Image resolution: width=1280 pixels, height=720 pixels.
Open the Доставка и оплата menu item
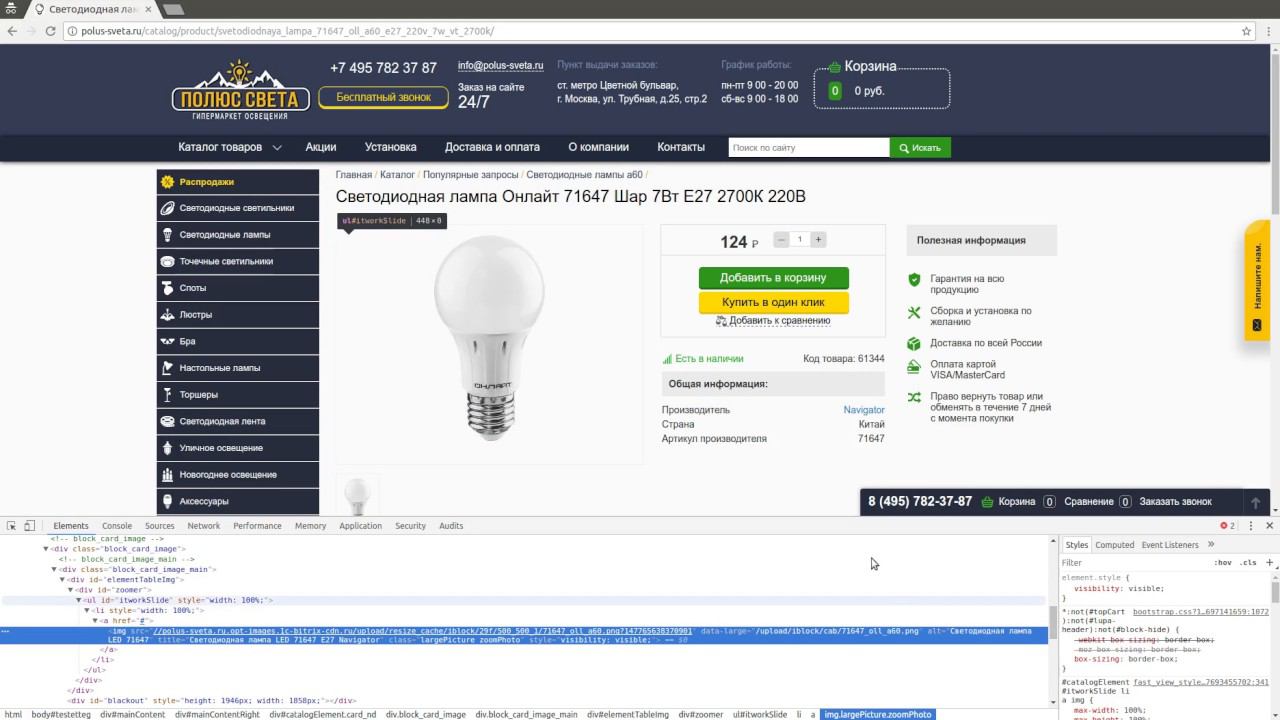tap(492, 147)
